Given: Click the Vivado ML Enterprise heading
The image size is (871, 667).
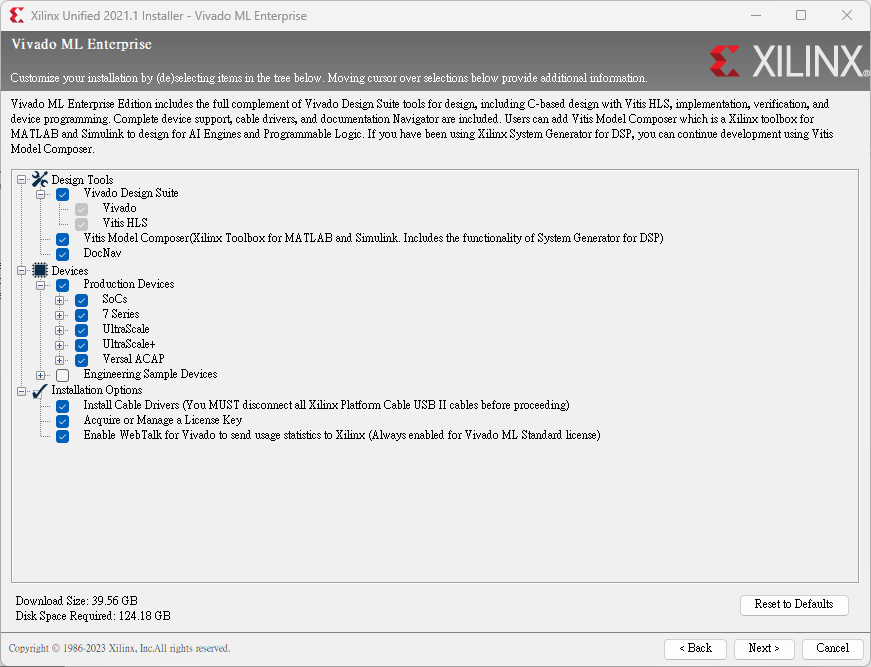Looking at the screenshot, I should pos(82,44).
